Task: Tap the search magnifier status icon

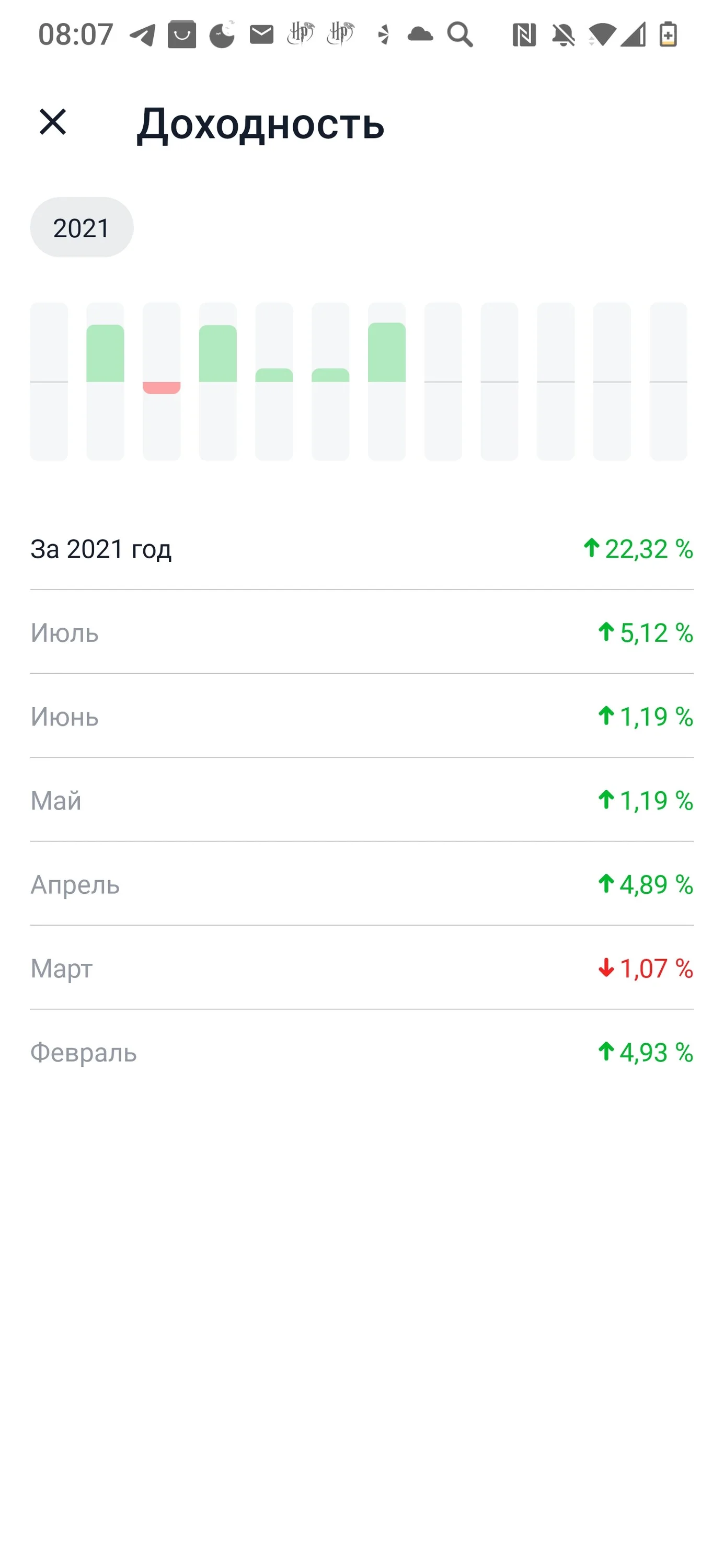Action: click(459, 34)
